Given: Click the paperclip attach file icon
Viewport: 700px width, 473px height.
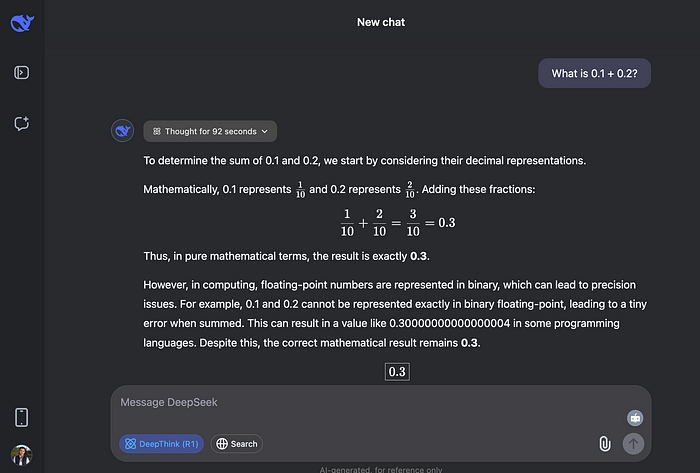Looking at the screenshot, I should point(604,444).
